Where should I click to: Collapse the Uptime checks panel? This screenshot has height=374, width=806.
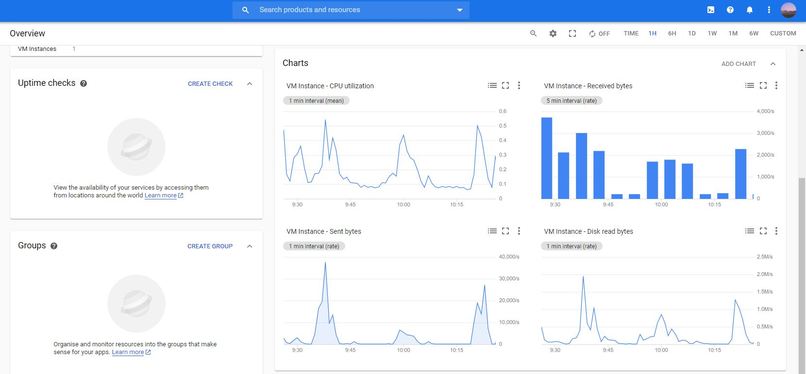(x=250, y=84)
